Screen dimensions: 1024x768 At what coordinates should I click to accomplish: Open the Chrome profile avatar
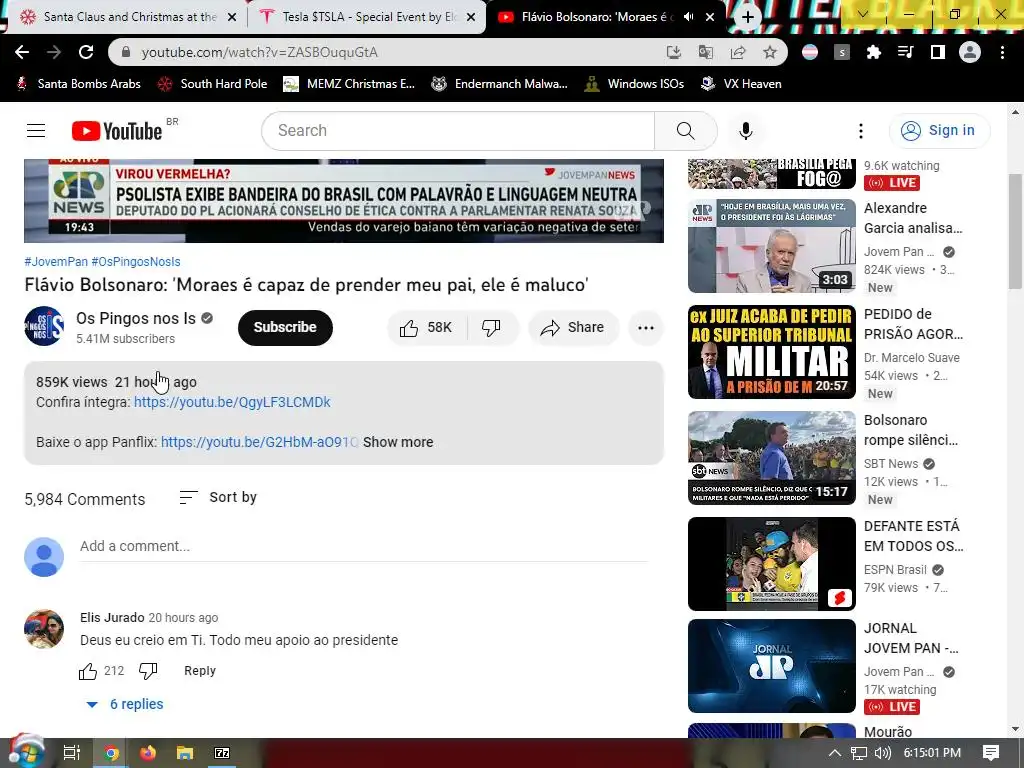coord(970,52)
